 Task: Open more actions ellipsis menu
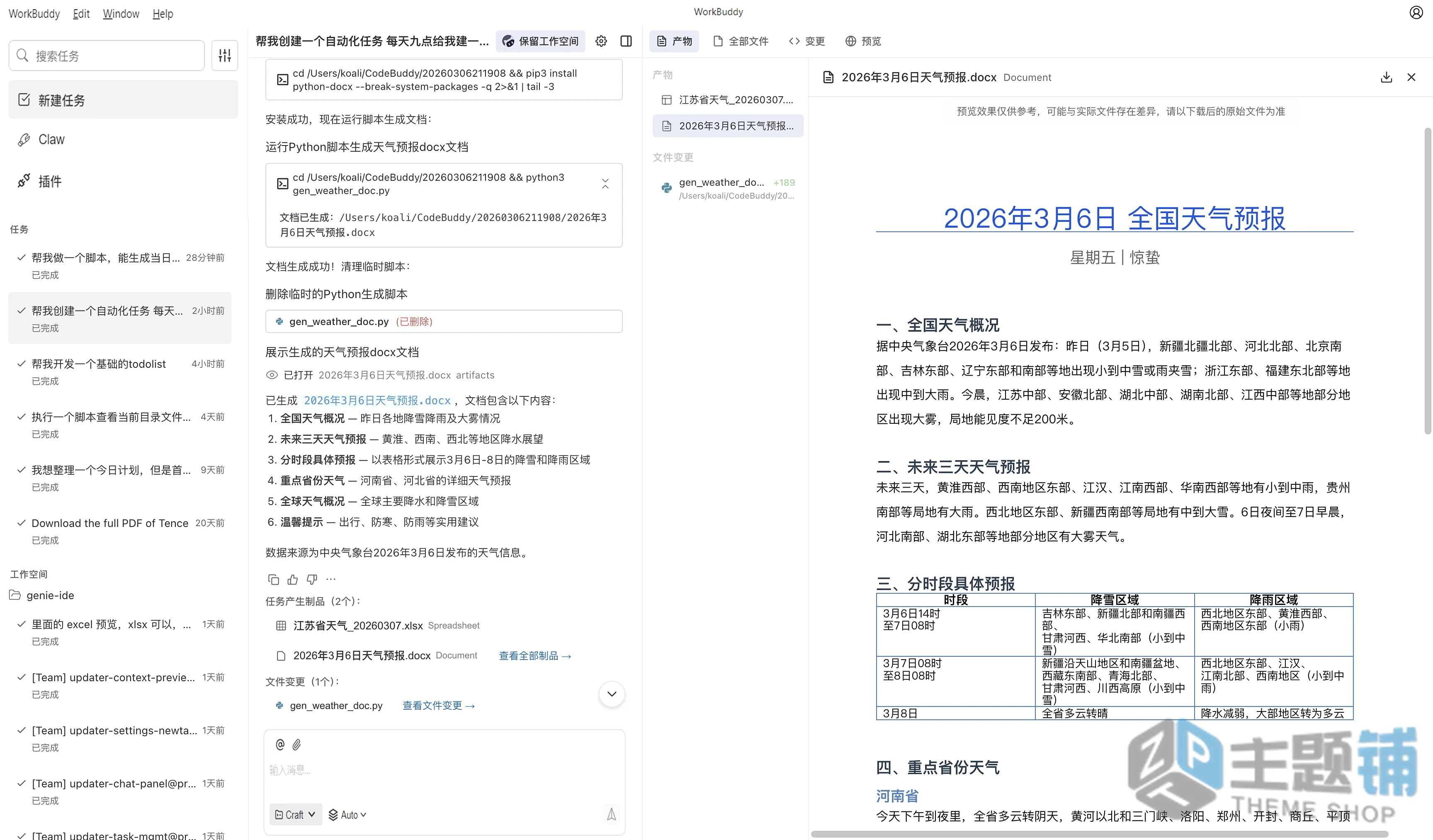tap(331, 580)
